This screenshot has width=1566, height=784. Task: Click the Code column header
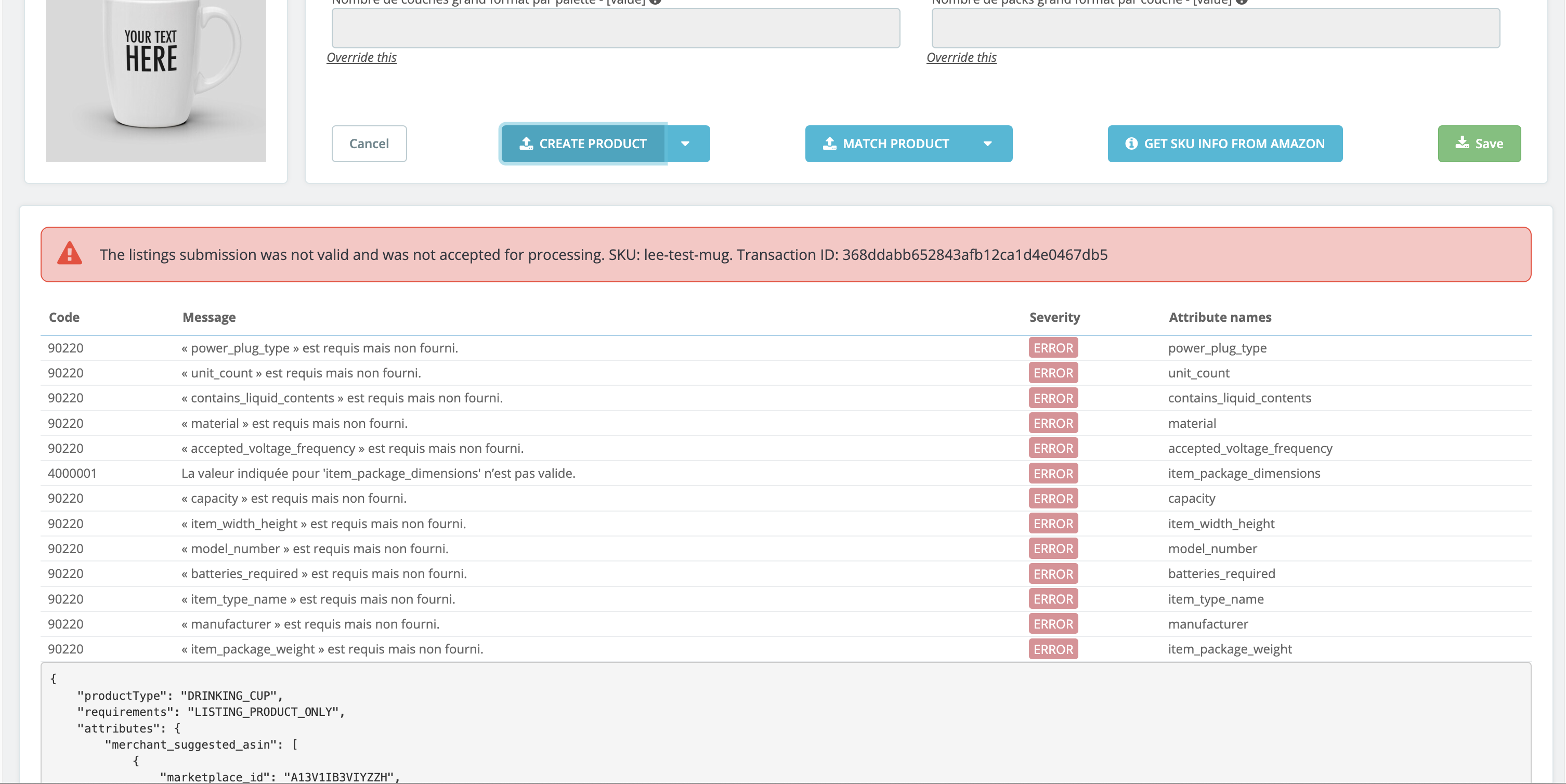[x=64, y=317]
